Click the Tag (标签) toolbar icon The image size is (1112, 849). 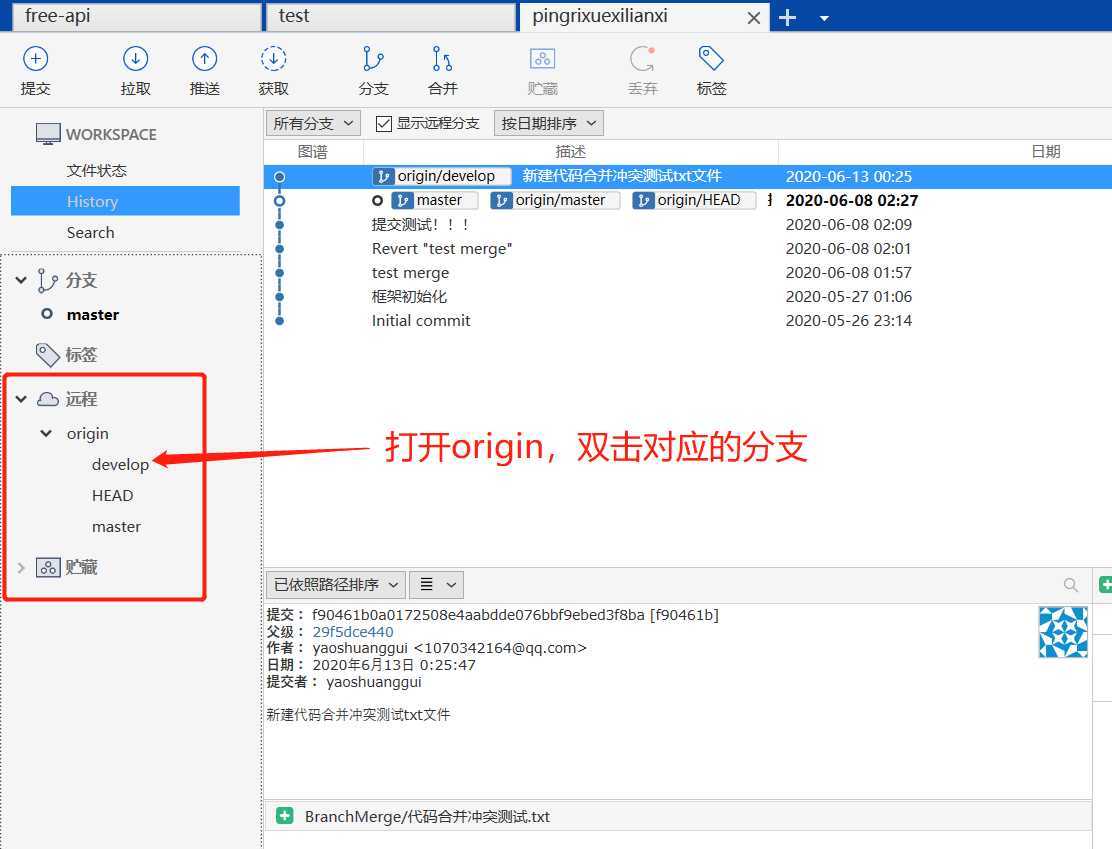point(711,59)
